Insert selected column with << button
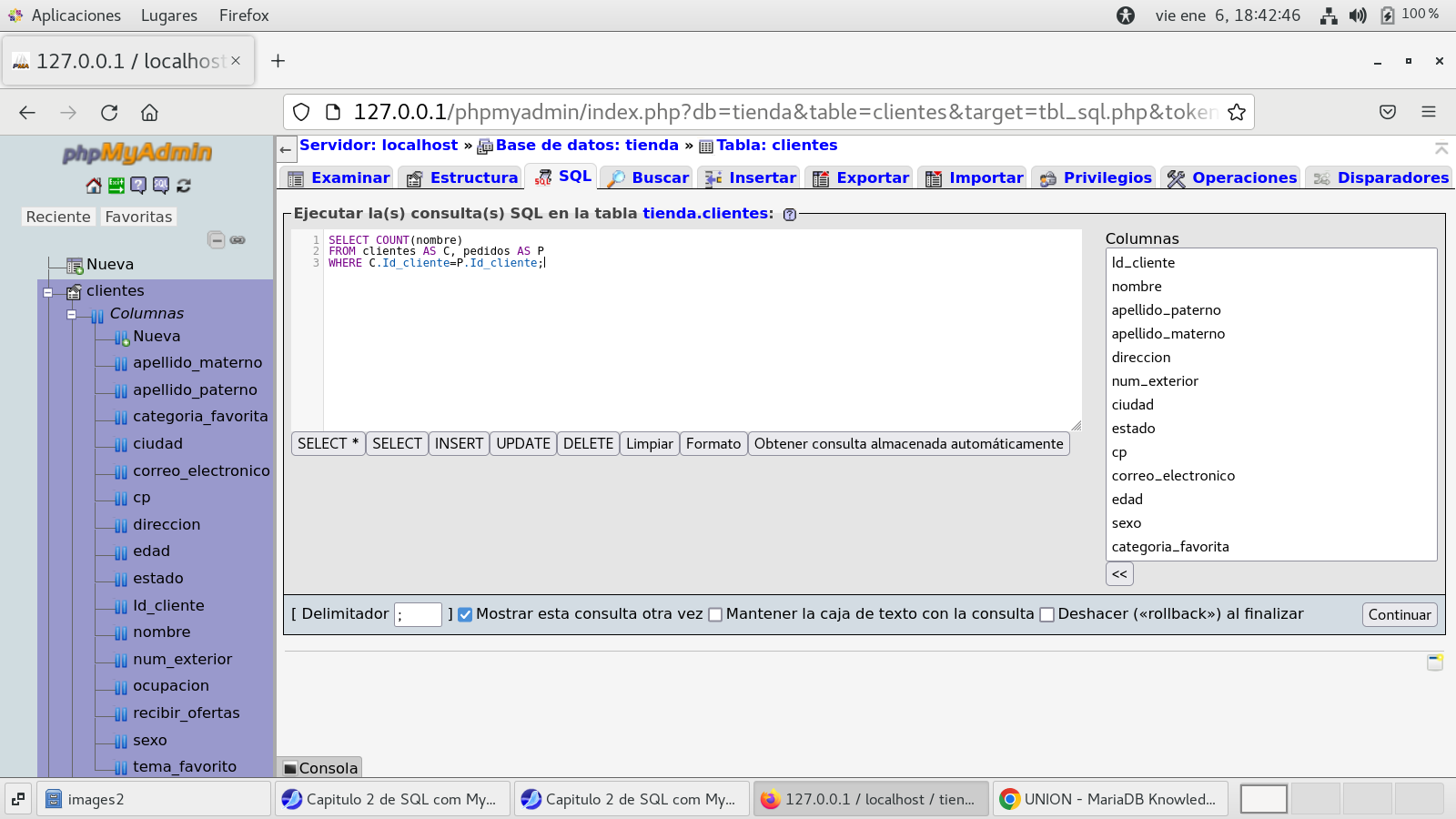The image size is (1456, 819). (1119, 574)
